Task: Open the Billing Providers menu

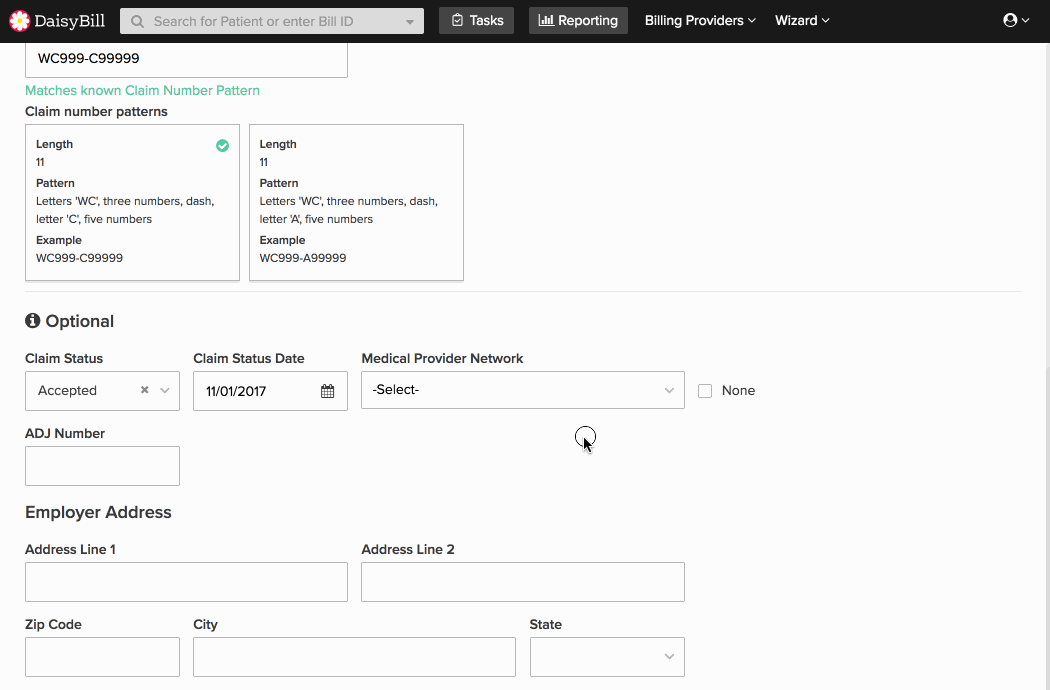Action: pos(700,20)
